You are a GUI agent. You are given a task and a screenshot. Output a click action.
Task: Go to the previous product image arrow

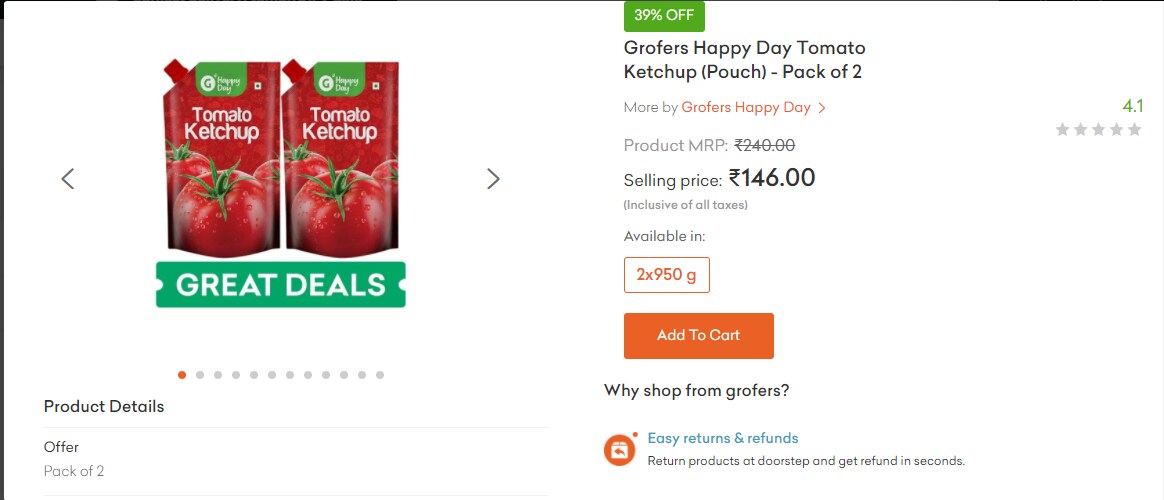point(68,179)
